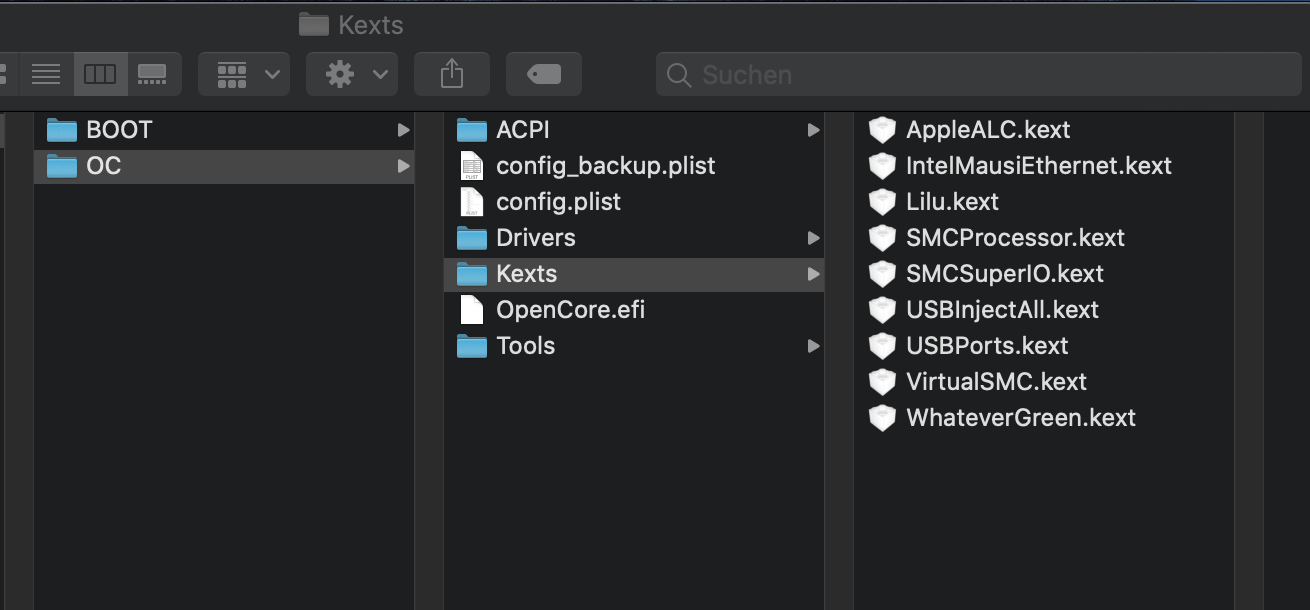The width and height of the screenshot is (1310, 610).
Task: Expand the OC folder arrow
Action: click(x=403, y=166)
